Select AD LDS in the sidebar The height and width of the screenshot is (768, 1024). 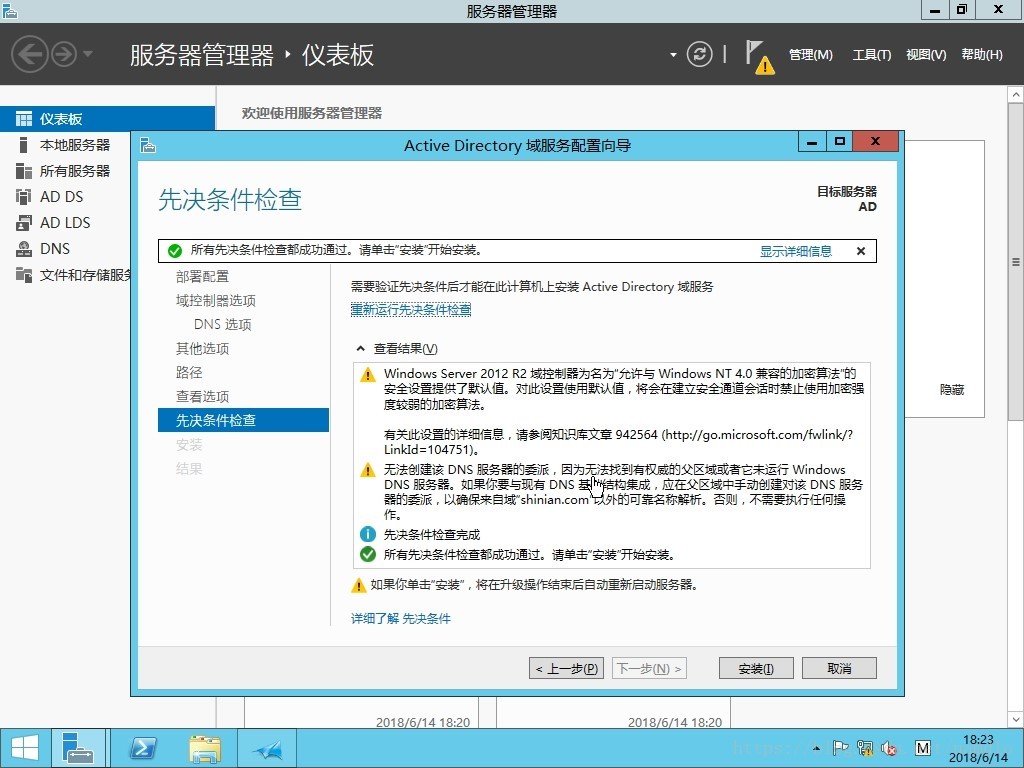click(65, 223)
